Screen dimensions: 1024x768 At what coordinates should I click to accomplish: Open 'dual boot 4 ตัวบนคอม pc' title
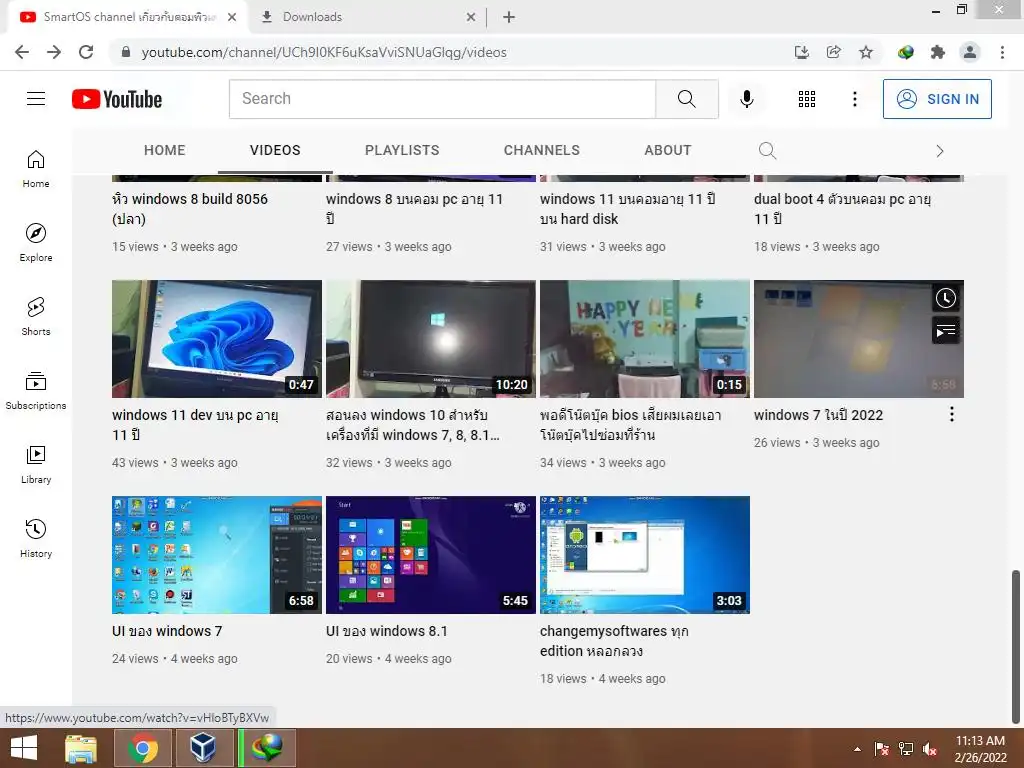(x=842, y=208)
